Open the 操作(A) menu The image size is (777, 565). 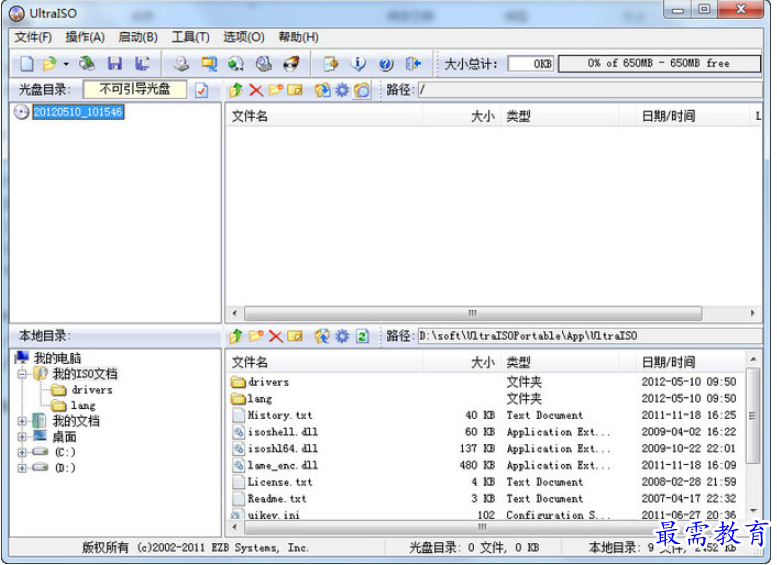(85, 37)
